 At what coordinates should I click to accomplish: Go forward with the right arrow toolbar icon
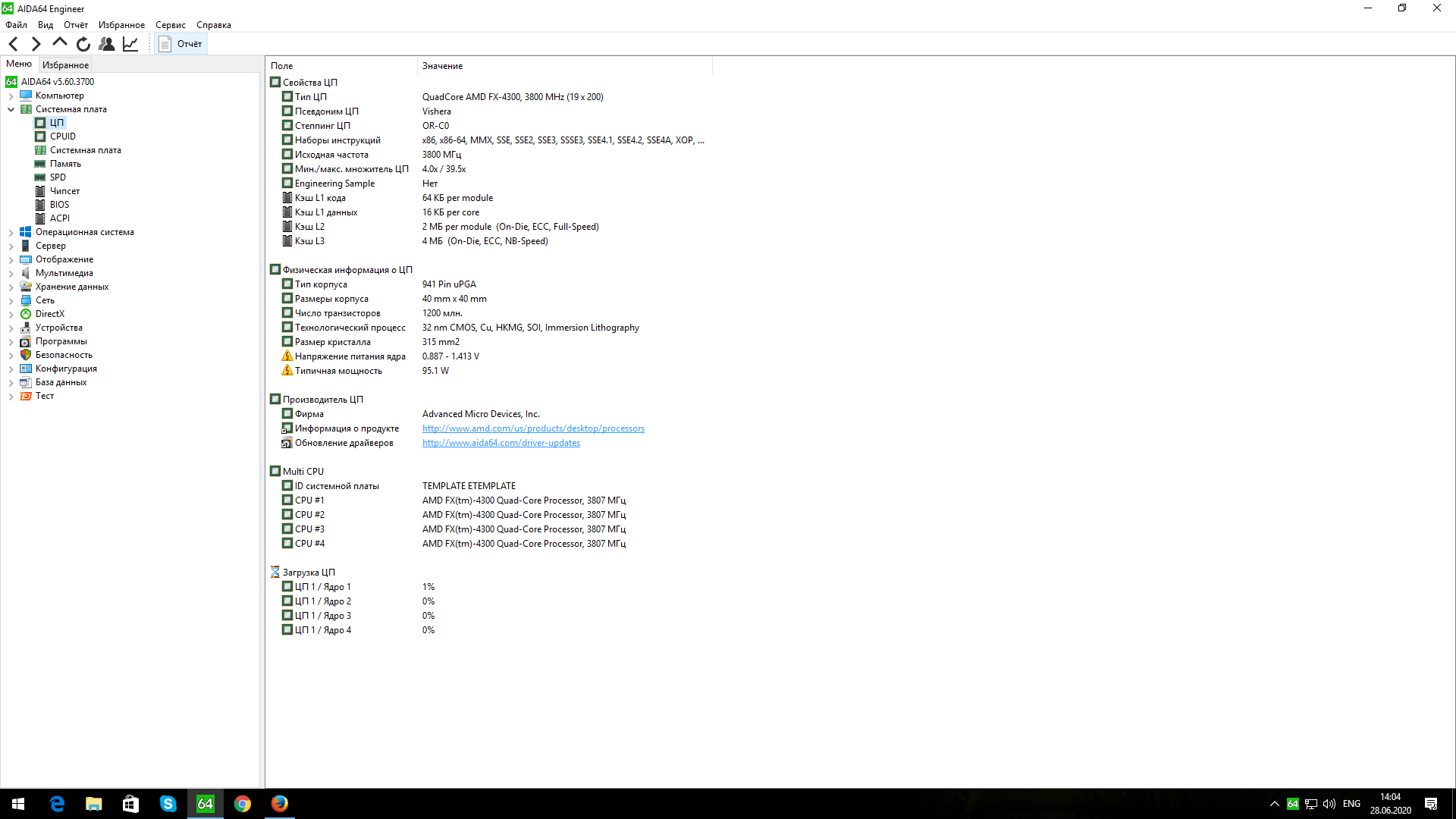(x=36, y=44)
